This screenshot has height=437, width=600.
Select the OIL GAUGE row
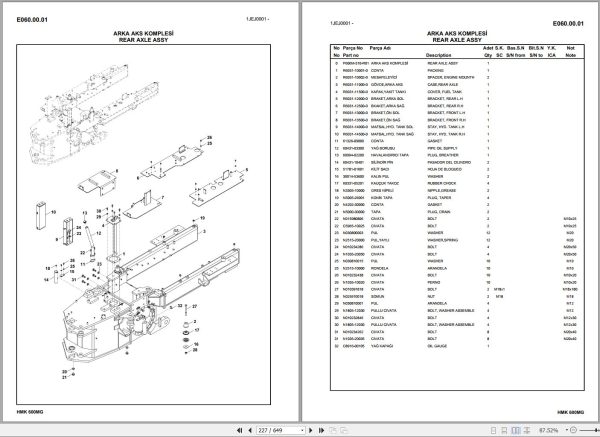click(x=457, y=346)
